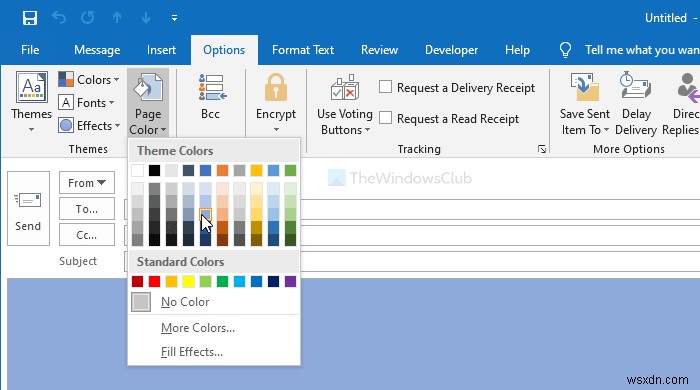Pick black swatch in Theme Colors top row
This screenshot has width=700, height=390.
(x=154, y=170)
